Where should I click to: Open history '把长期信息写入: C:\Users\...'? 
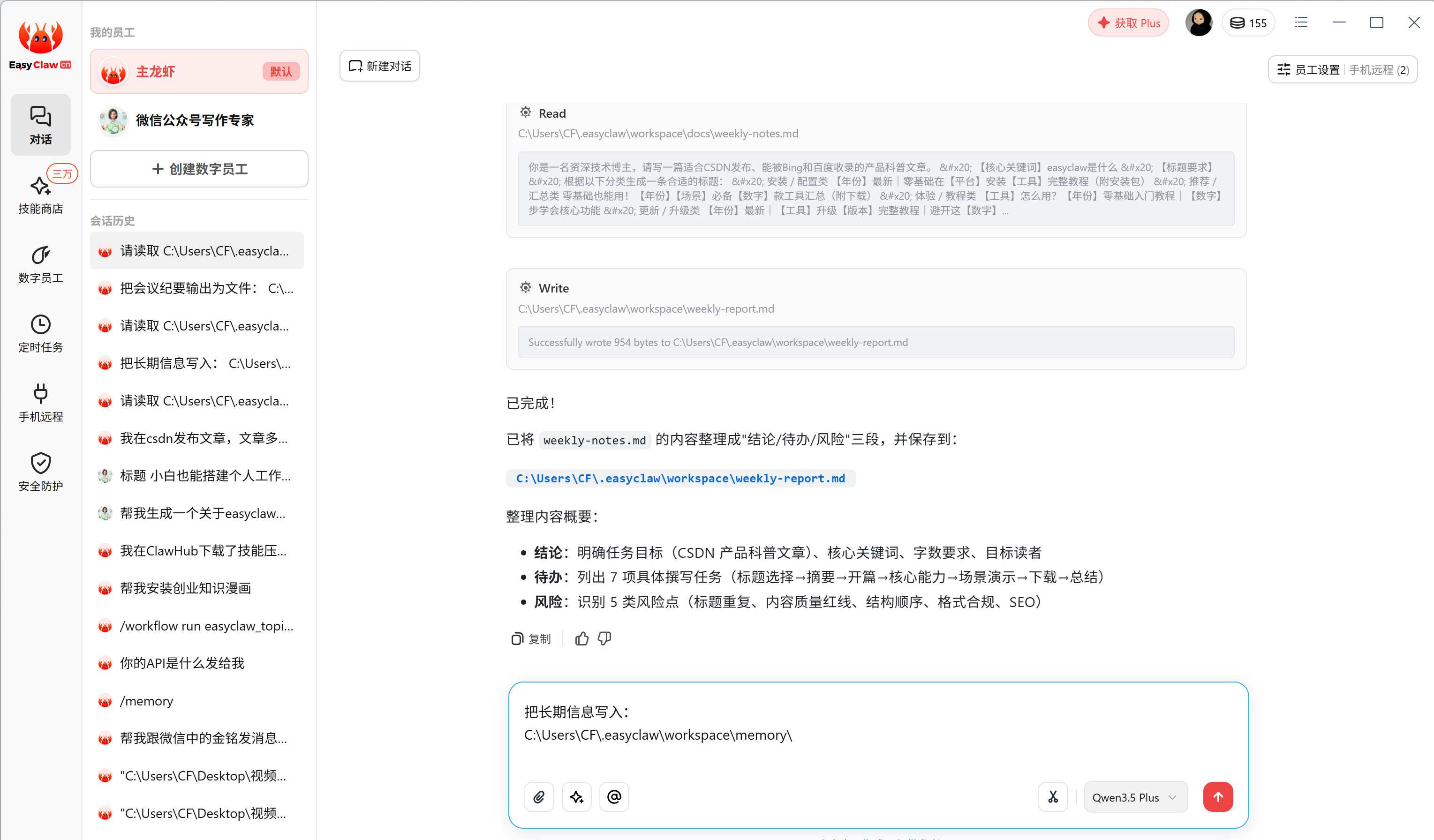tap(197, 363)
